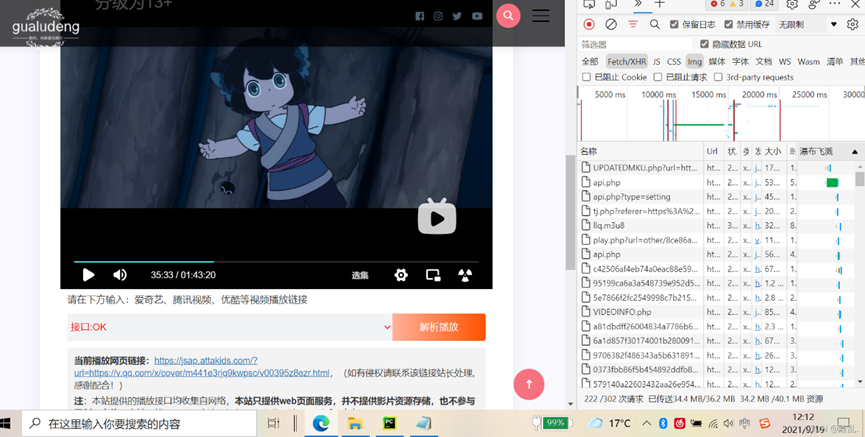The height and width of the screenshot is (437, 865).
Task: Click the pink scroll-to-top arrow button
Action: coord(528,384)
